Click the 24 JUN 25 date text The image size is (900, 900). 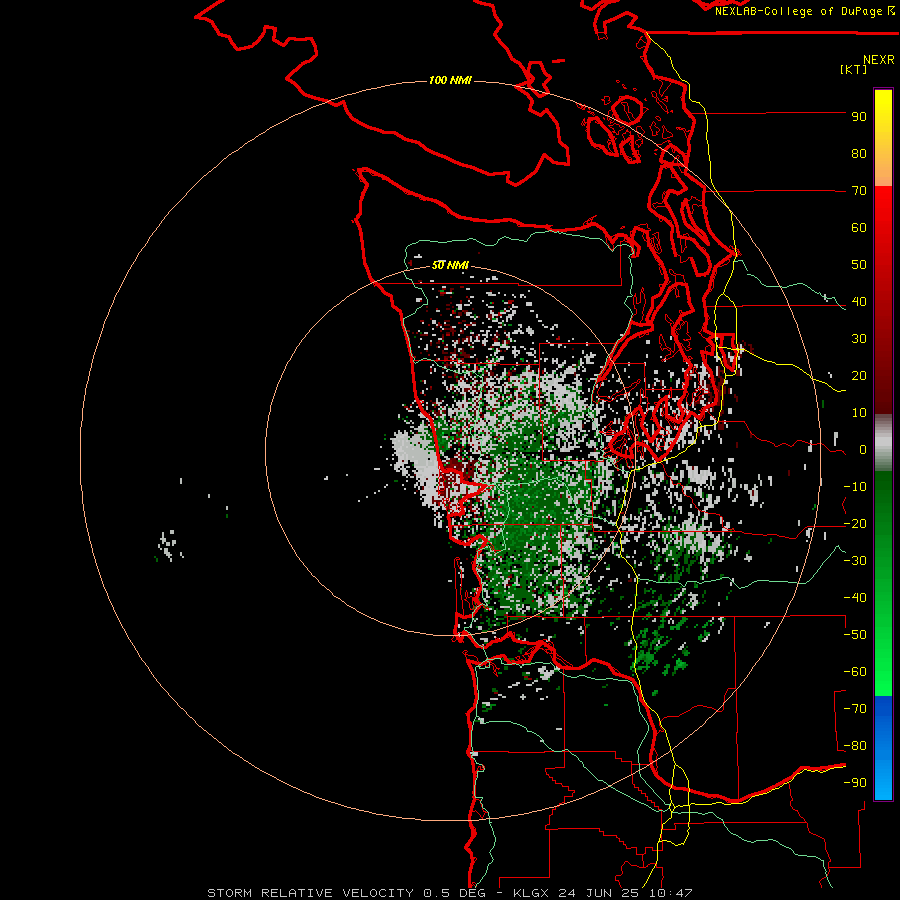pos(599,893)
